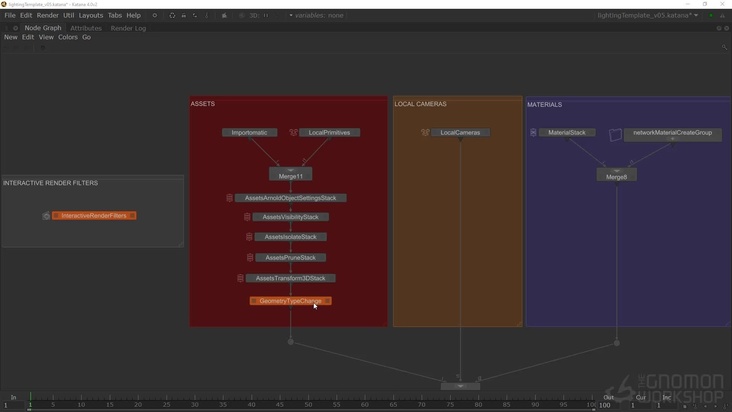Expand the bottom merge node arrow
This screenshot has height=412, width=732.
click(x=460, y=386)
